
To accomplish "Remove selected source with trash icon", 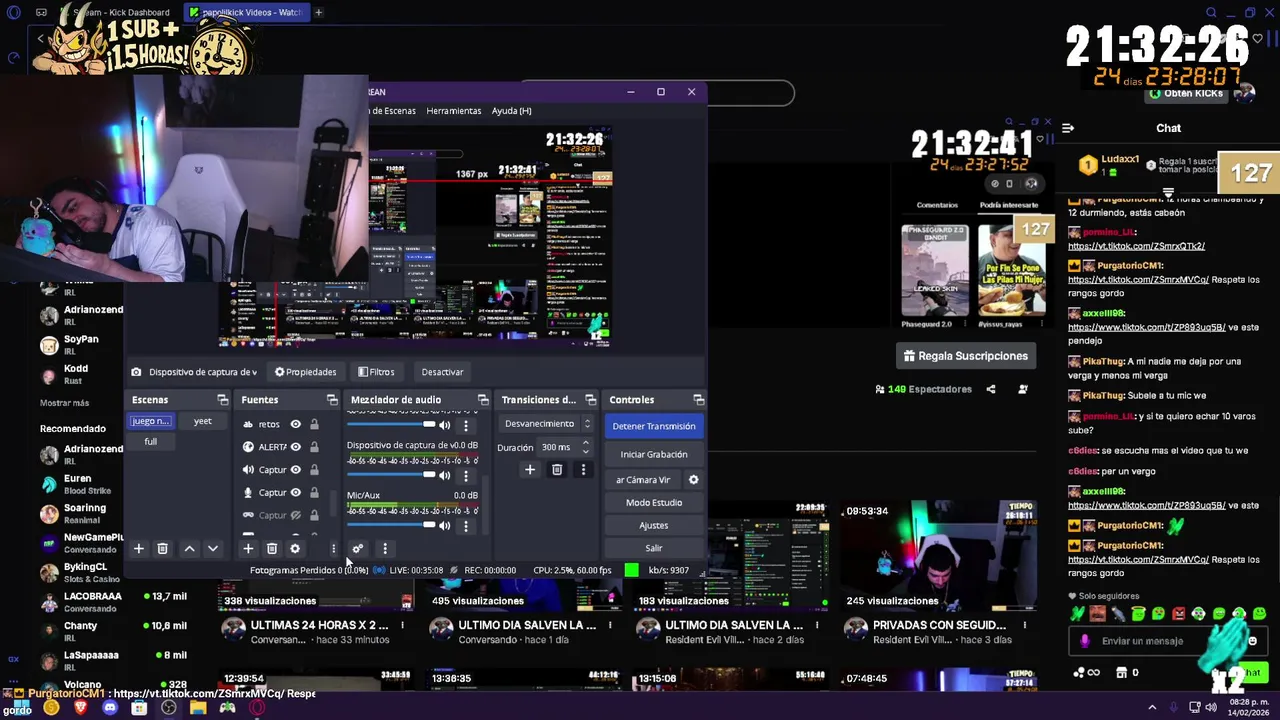I will coord(271,548).
